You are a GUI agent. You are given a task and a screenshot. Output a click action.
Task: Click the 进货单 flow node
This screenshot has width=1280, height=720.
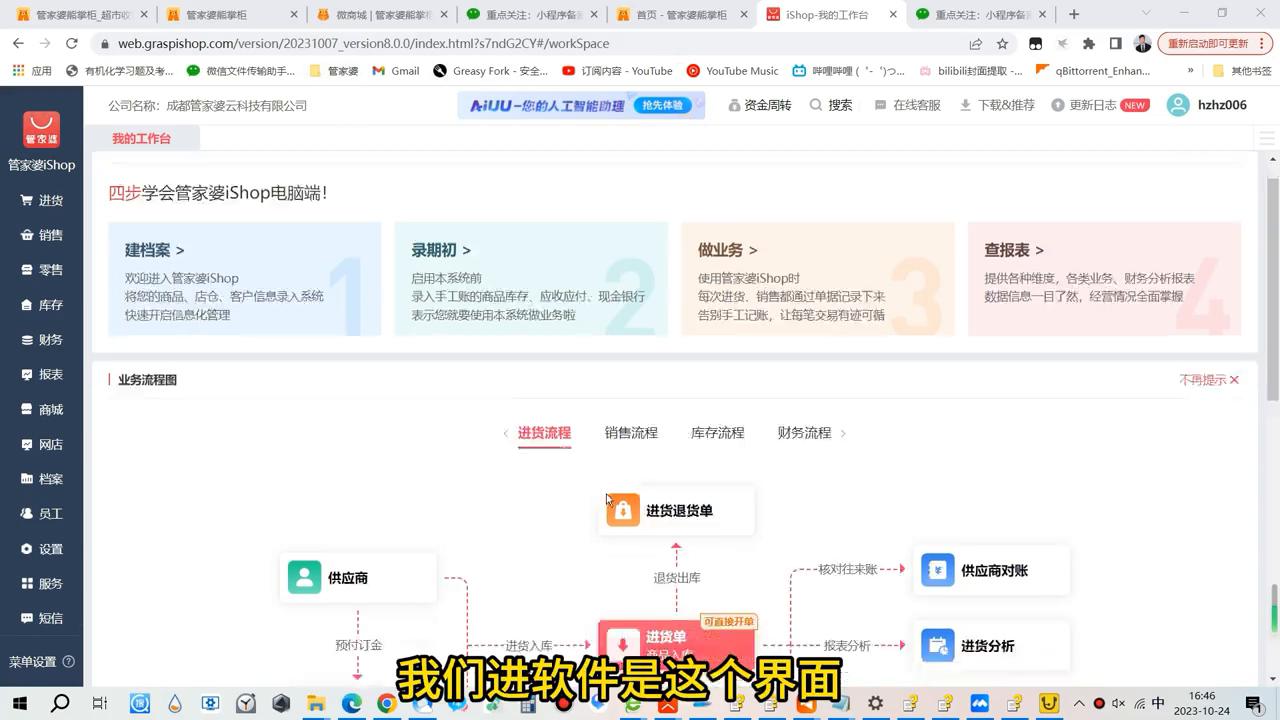pos(676,645)
